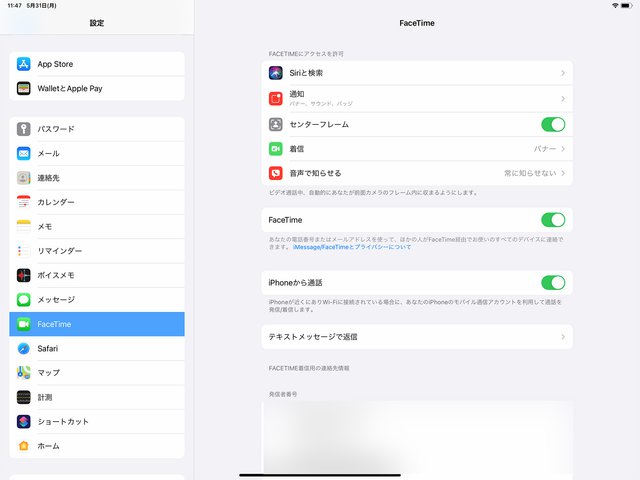The image size is (640, 480).
Task: Tap the 音声で知らせる phone icon
Action: 276,173
